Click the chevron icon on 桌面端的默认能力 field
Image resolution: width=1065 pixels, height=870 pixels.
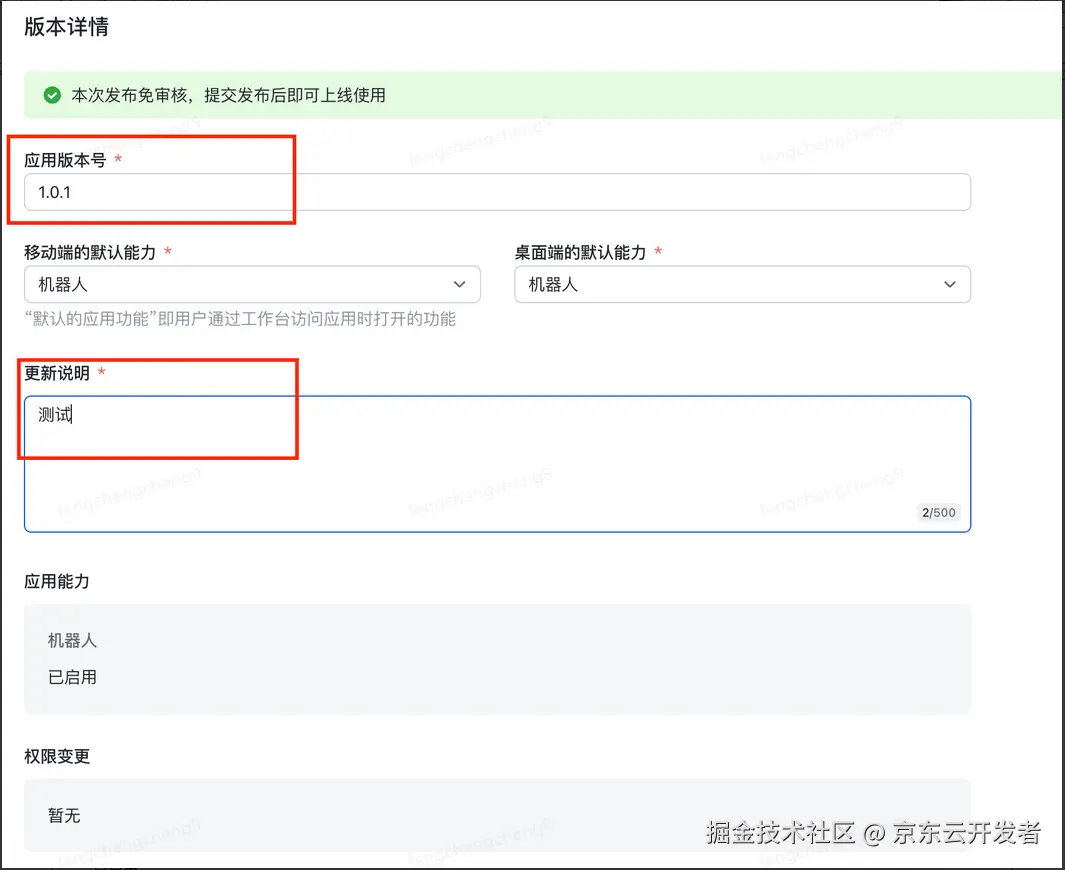tap(950, 284)
